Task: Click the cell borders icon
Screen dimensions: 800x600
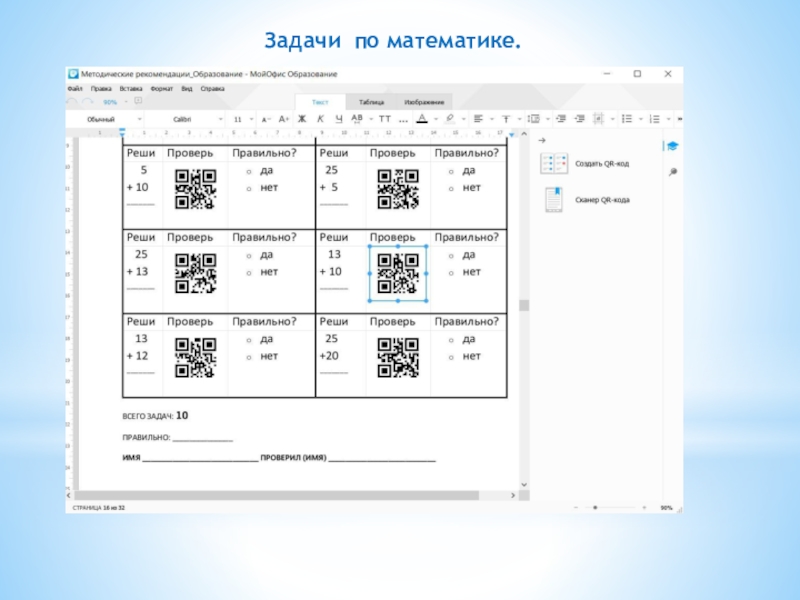Action: [598, 119]
